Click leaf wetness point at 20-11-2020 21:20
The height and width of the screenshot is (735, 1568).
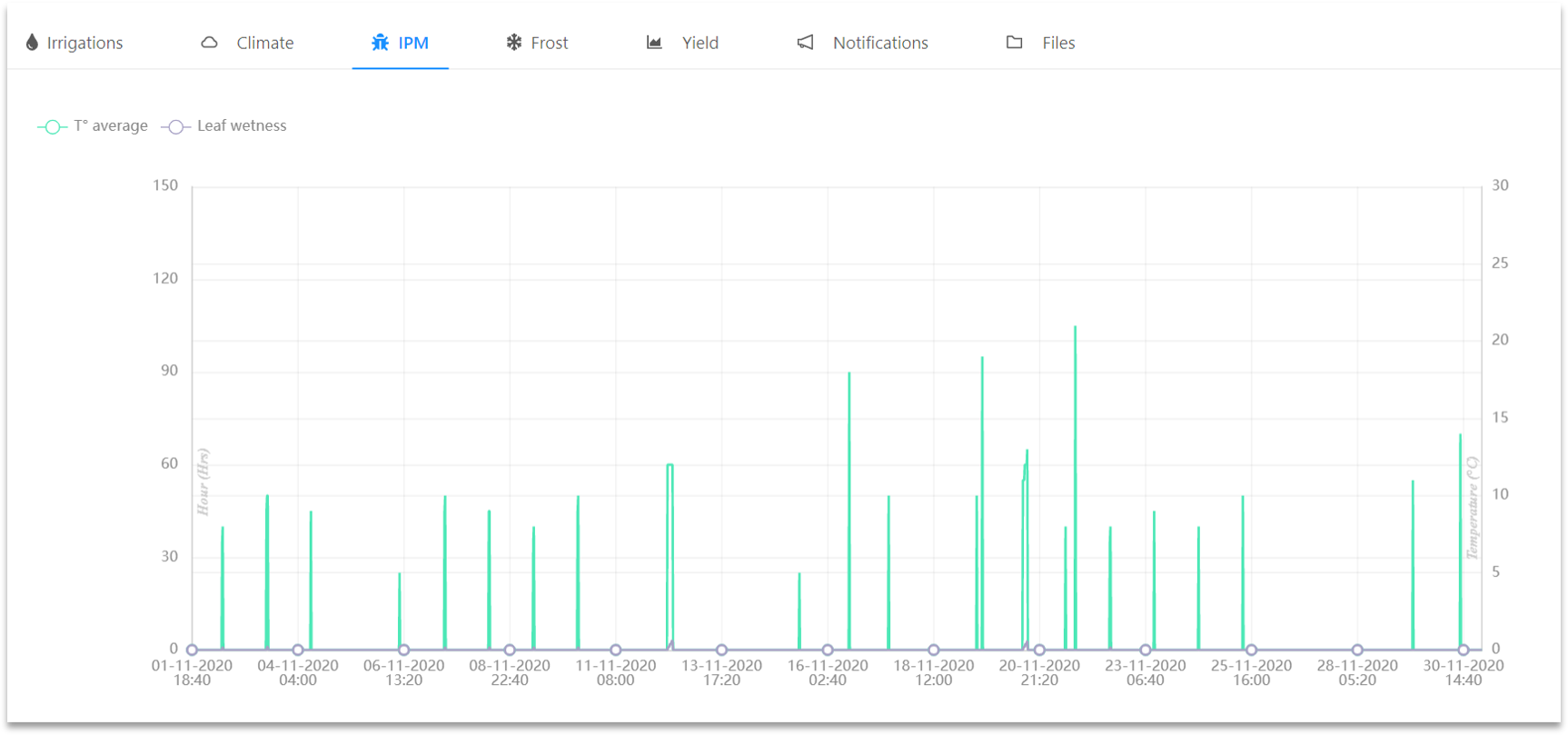pyautogui.click(x=1039, y=650)
